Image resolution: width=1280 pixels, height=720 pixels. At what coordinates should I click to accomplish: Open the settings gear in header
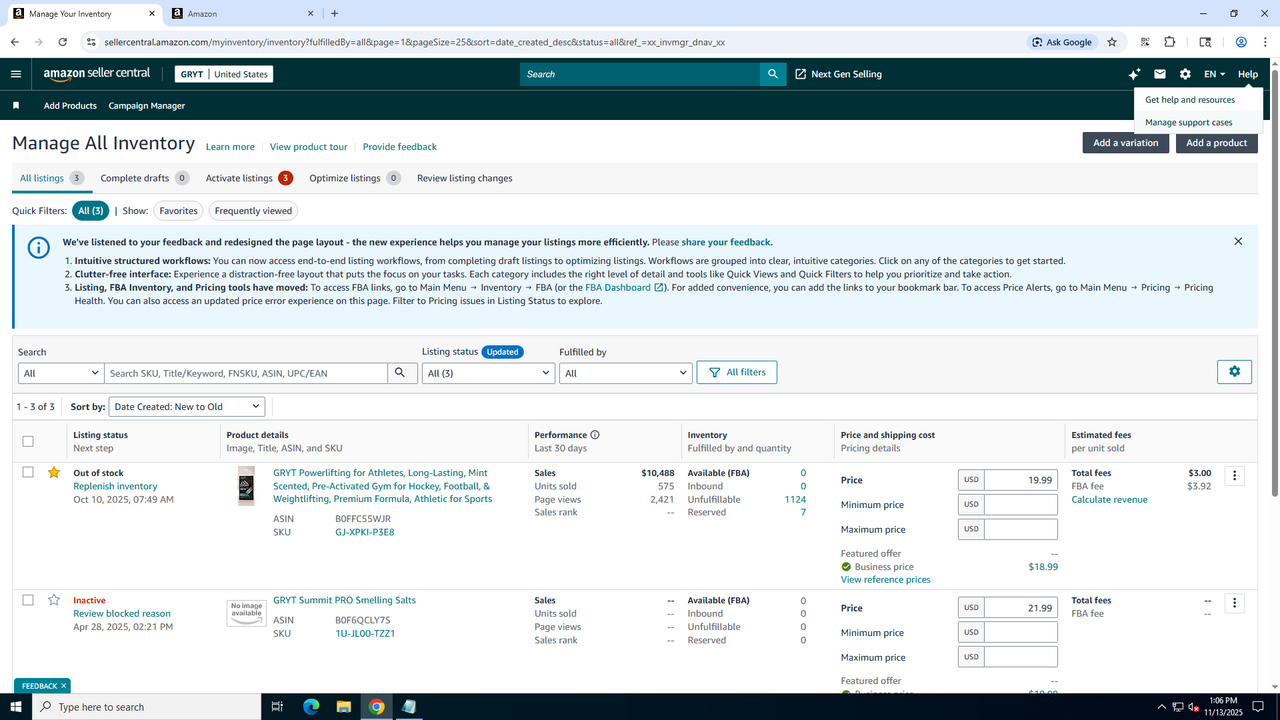1185,74
